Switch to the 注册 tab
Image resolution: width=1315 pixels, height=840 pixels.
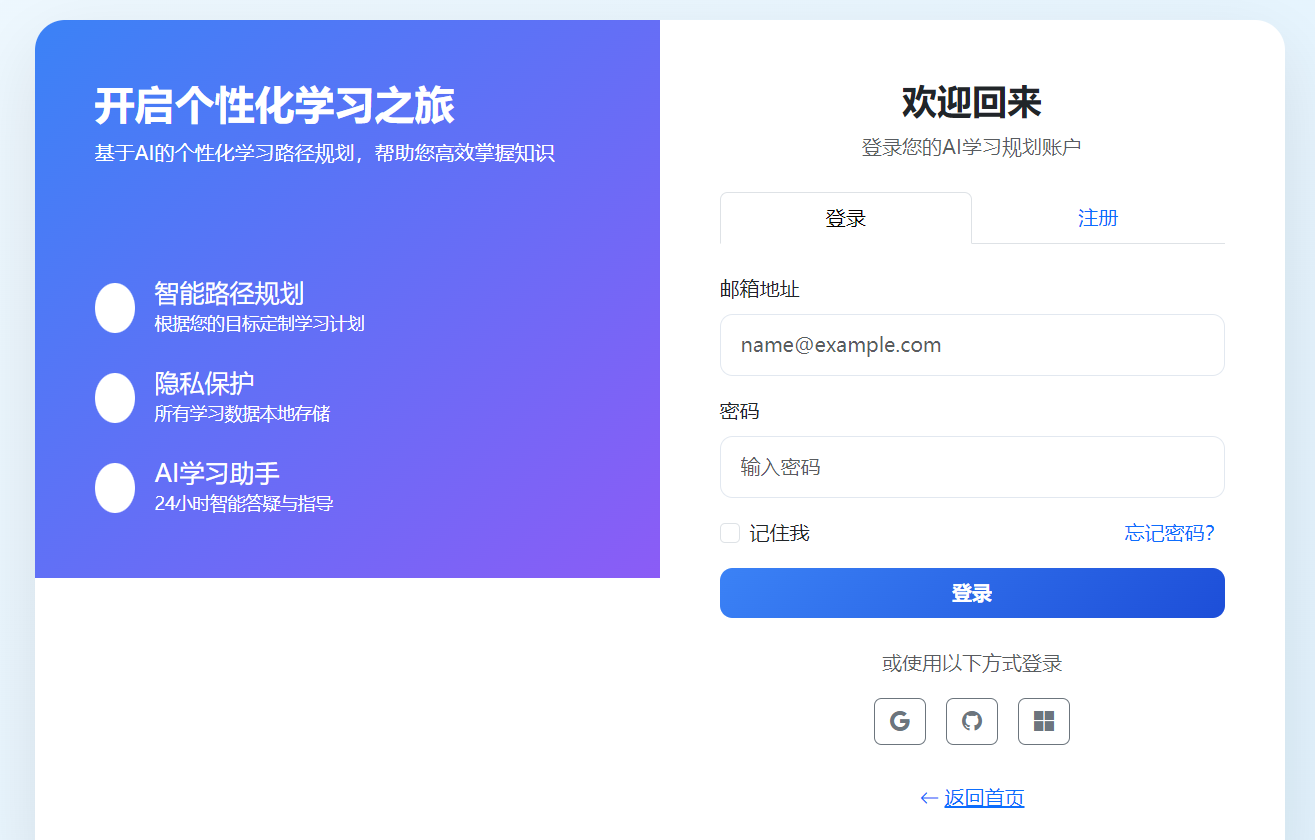tap(1097, 218)
